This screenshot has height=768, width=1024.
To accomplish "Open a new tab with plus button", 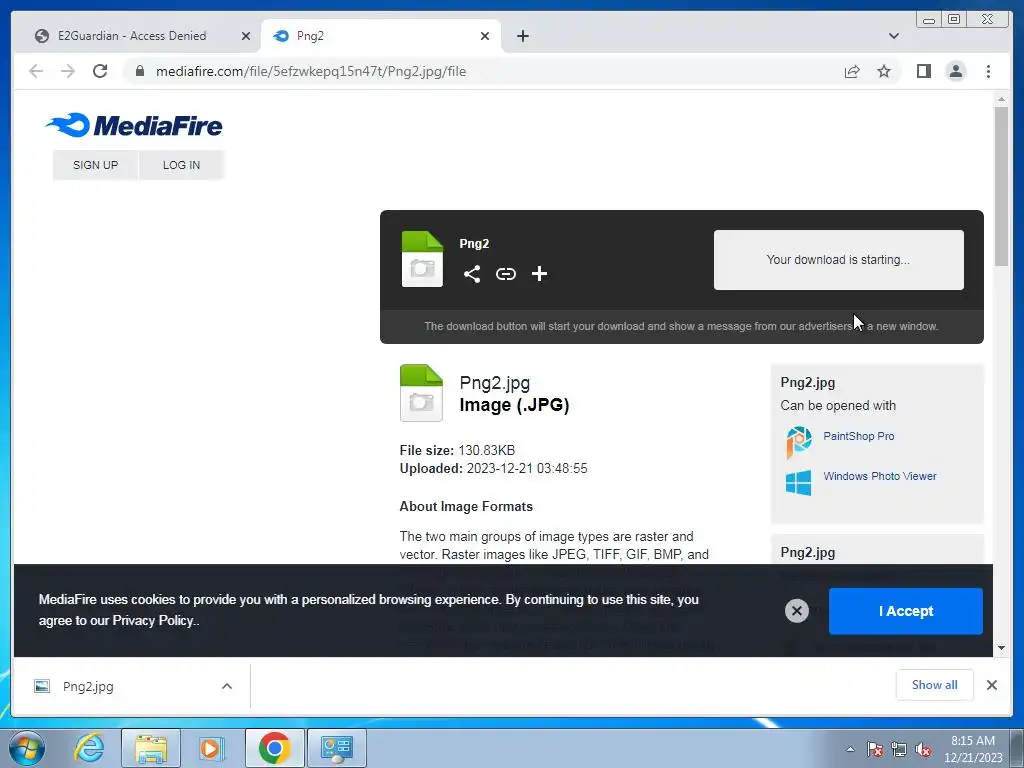I will pyautogui.click(x=522, y=36).
